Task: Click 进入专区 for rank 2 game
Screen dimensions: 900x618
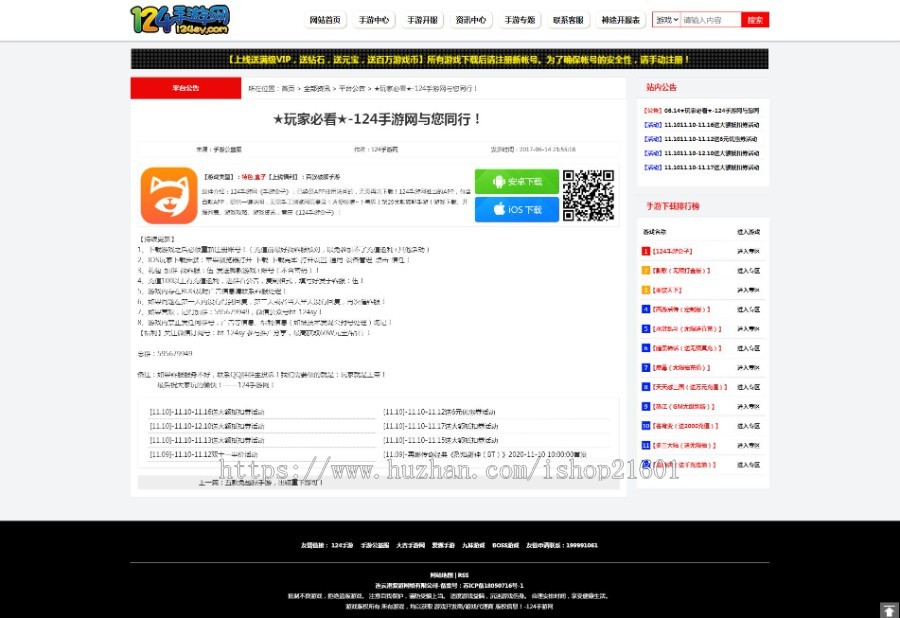Action: click(x=748, y=270)
